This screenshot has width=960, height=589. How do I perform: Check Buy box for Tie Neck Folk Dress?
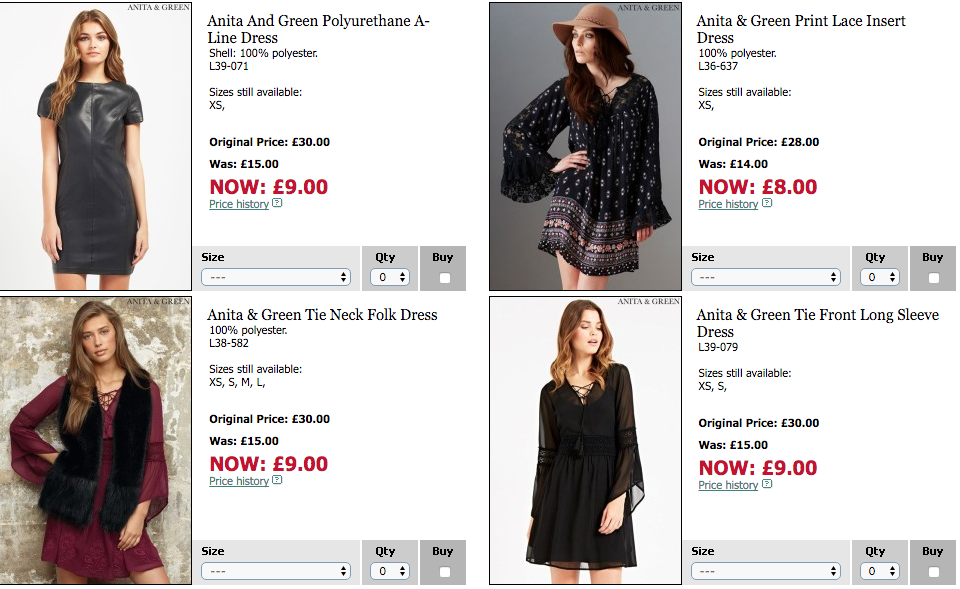(444, 572)
